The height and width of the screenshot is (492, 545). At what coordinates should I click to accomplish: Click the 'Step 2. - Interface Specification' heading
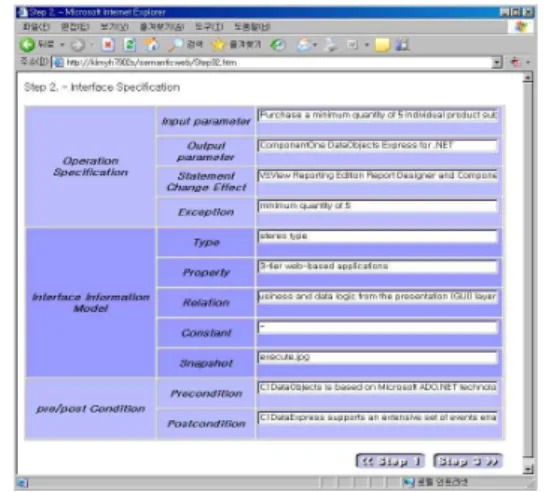(x=102, y=87)
